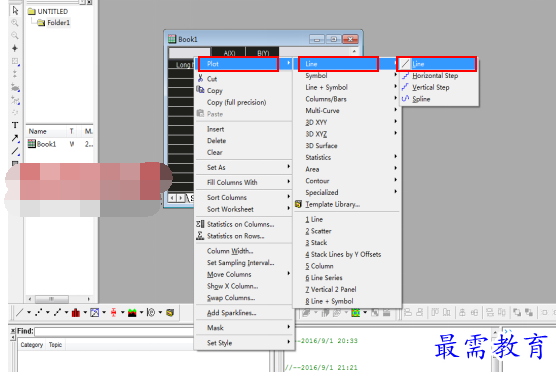
Task: Select Vertical Step plot type
Action: pos(440,87)
